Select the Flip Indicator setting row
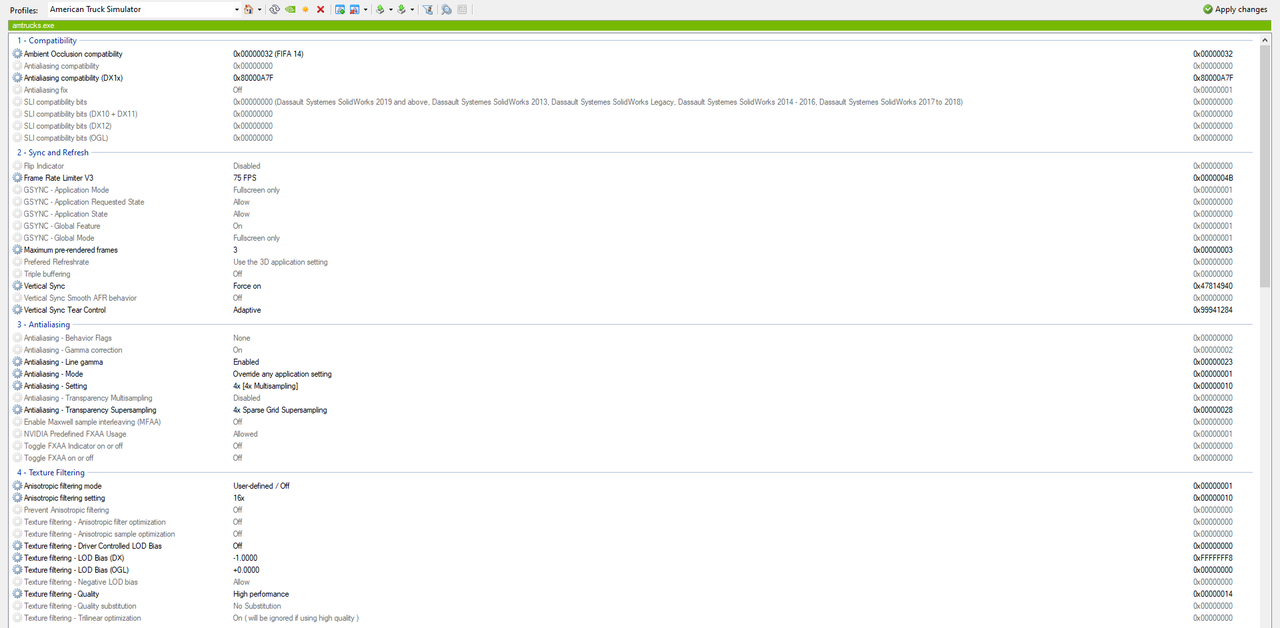Image resolution: width=1280 pixels, height=628 pixels. click(634, 166)
